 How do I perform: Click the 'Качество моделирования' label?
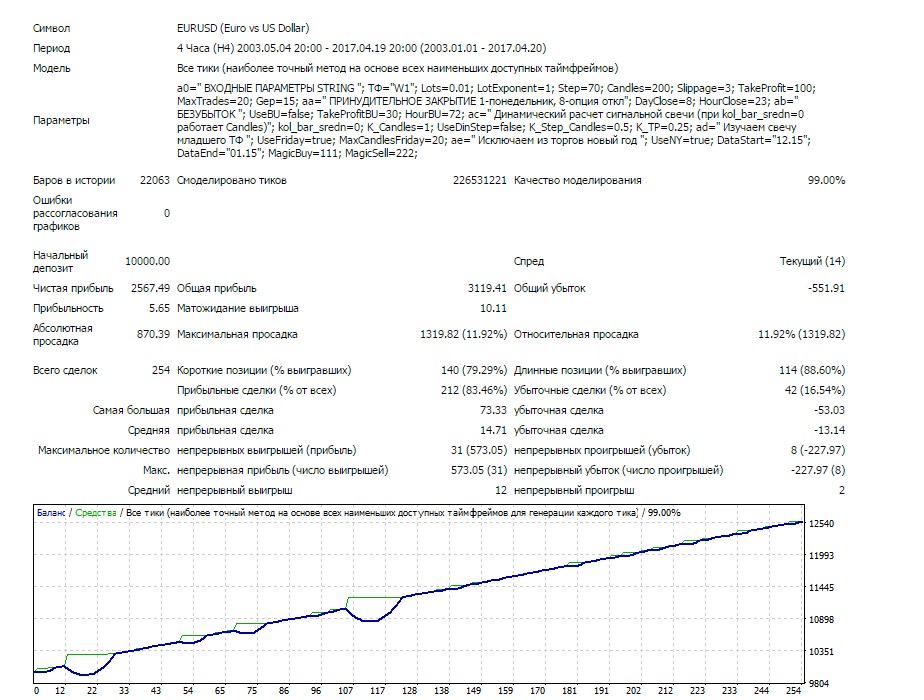[x=578, y=180]
